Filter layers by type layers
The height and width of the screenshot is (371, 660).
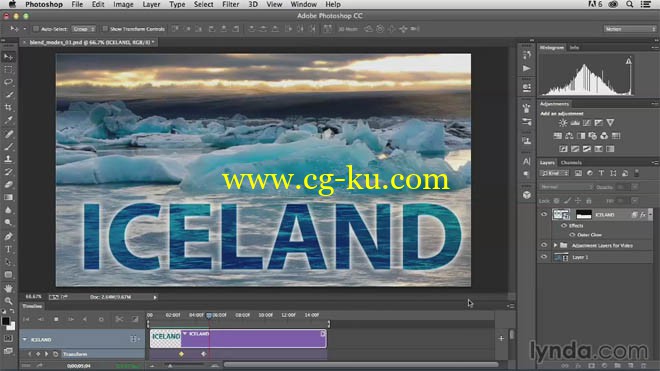point(601,173)
